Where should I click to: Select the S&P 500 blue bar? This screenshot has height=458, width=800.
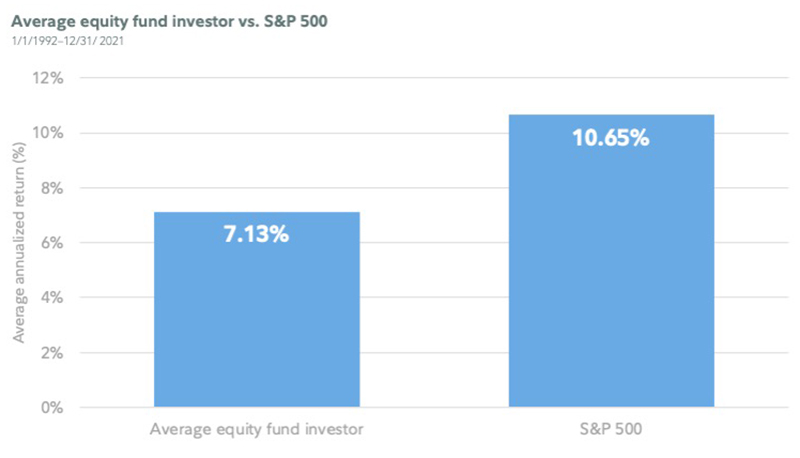(611, 280)
